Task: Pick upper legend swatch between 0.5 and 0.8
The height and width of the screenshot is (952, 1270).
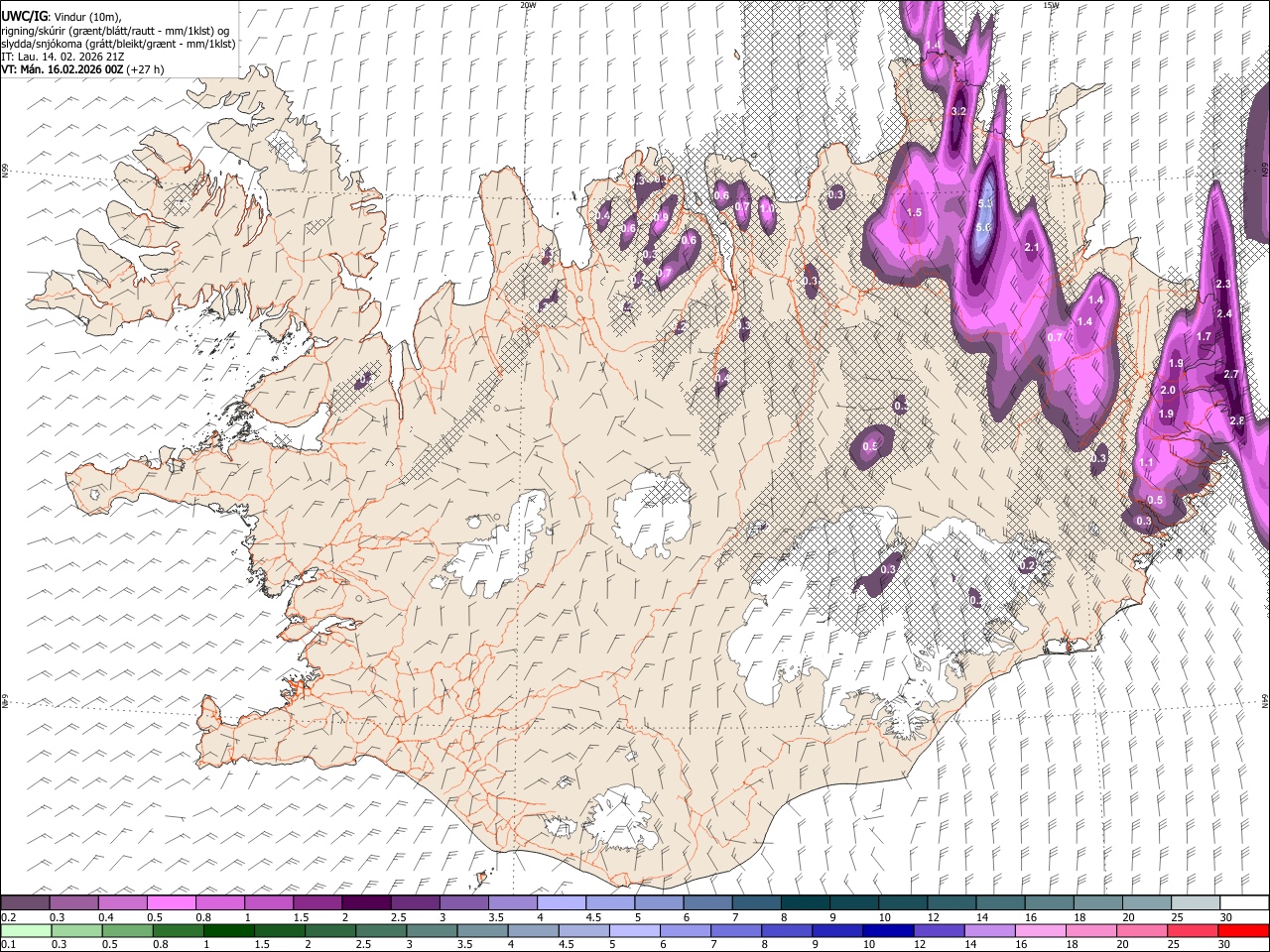Action: click(x=171, y=903)
